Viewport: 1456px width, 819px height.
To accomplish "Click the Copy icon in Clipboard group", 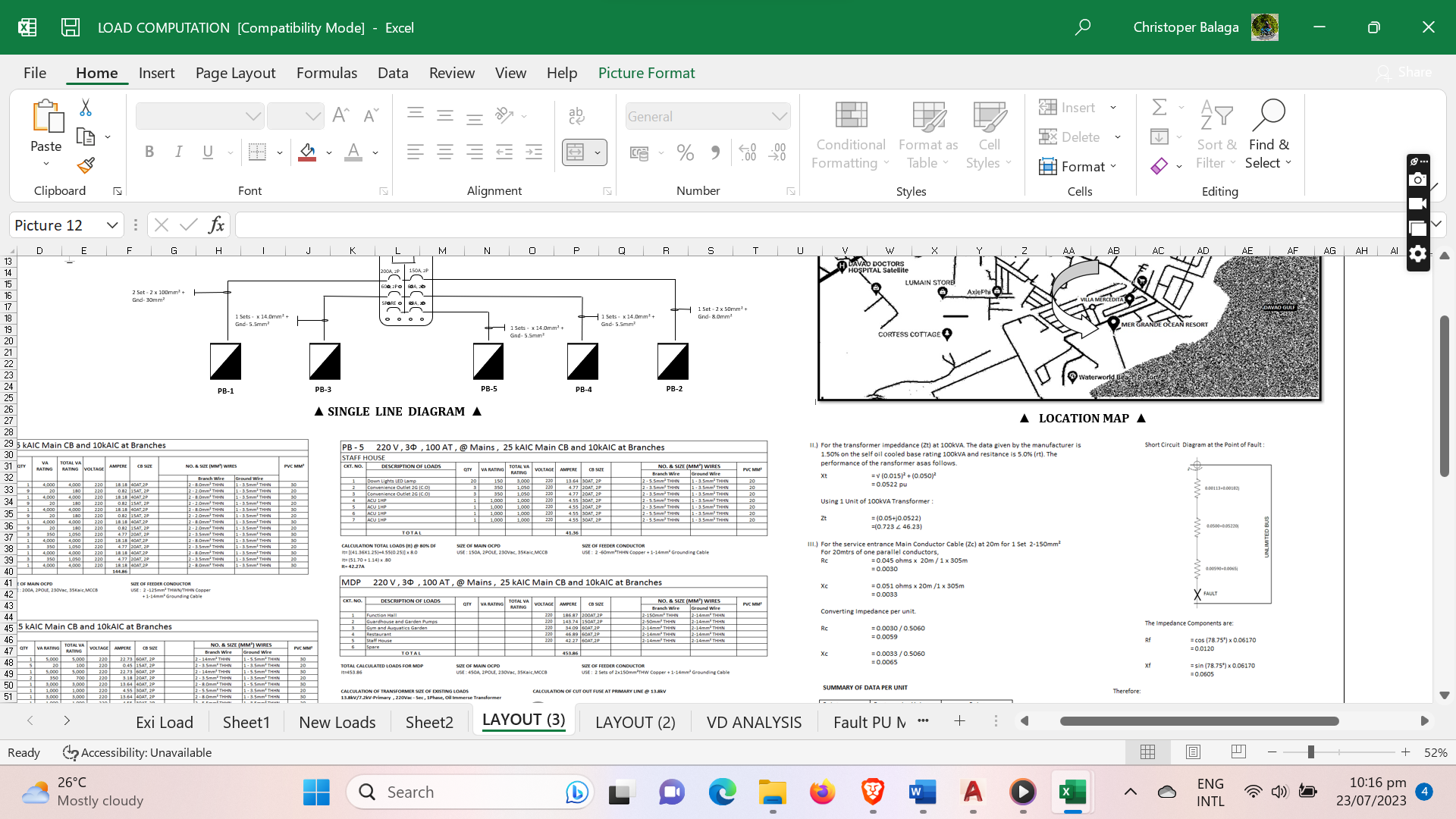I will coord(86,136).
